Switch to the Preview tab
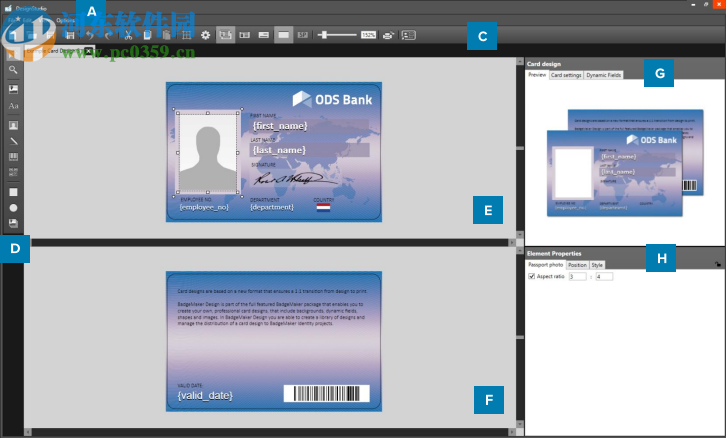Viewport: 726px width, 438px height. 538,75
